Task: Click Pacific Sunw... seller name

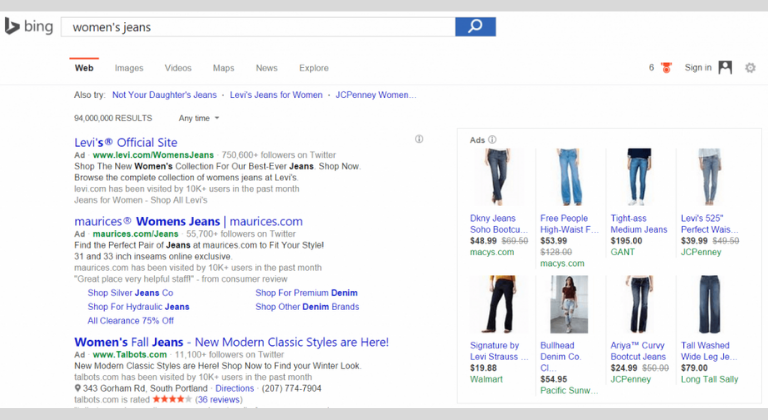Action: pos(569,390)
